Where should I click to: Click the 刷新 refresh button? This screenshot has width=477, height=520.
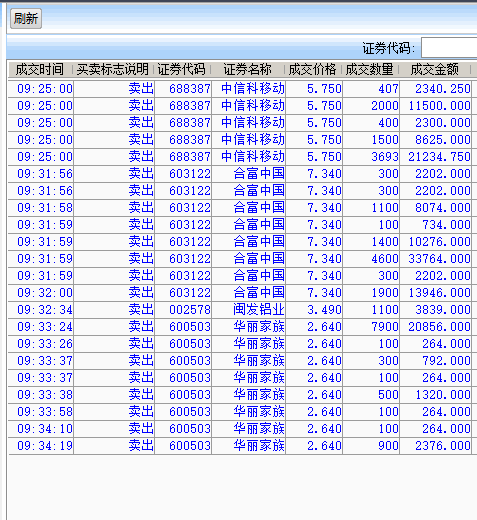pyautogui.click(x=26, y=18)
